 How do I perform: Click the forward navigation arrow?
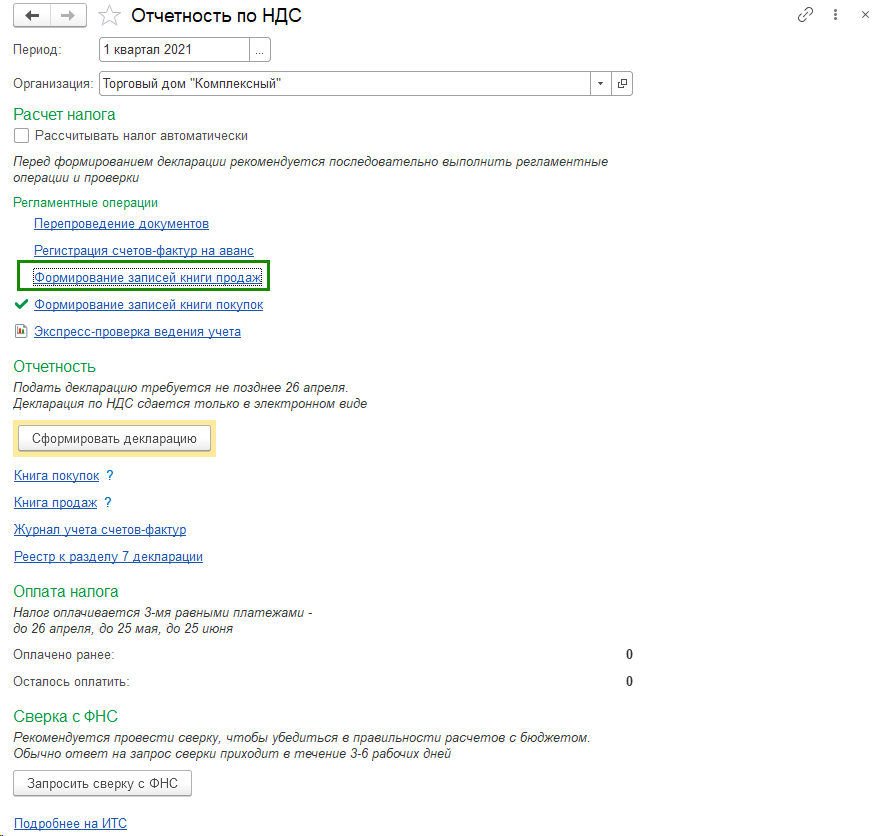[x=68, y=16]
